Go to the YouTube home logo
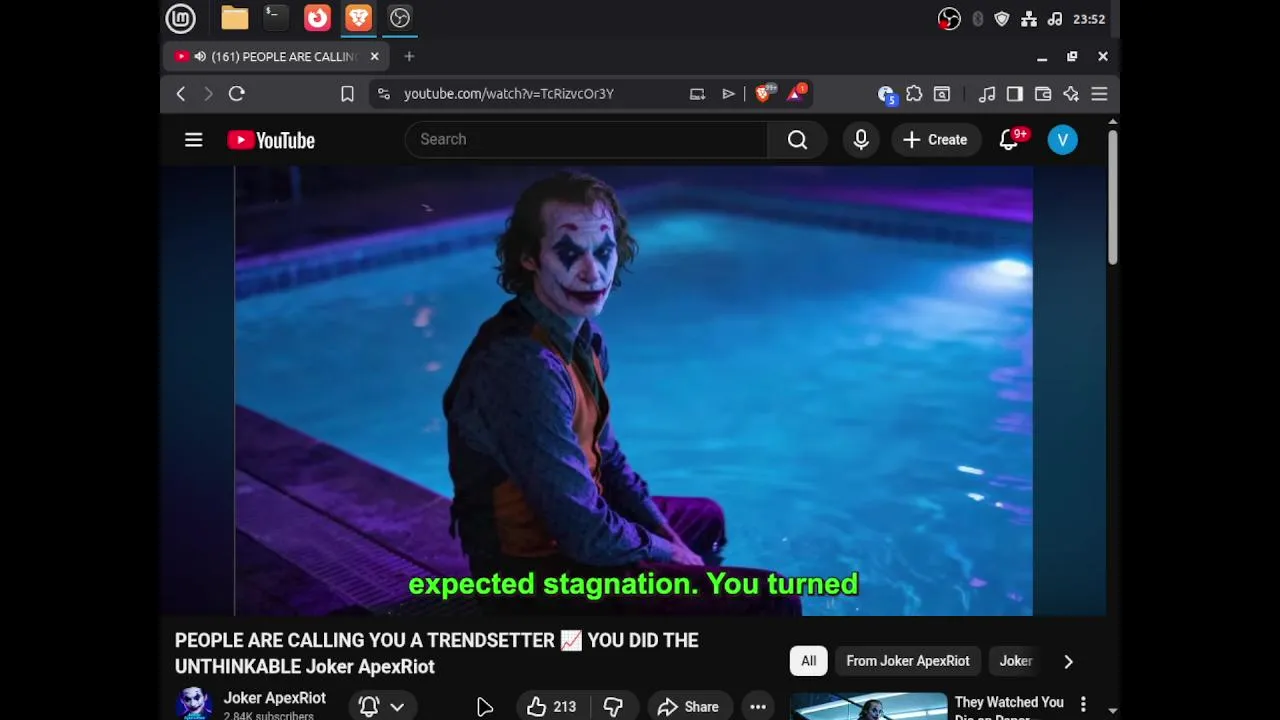1280x720 pixels. 271,140
